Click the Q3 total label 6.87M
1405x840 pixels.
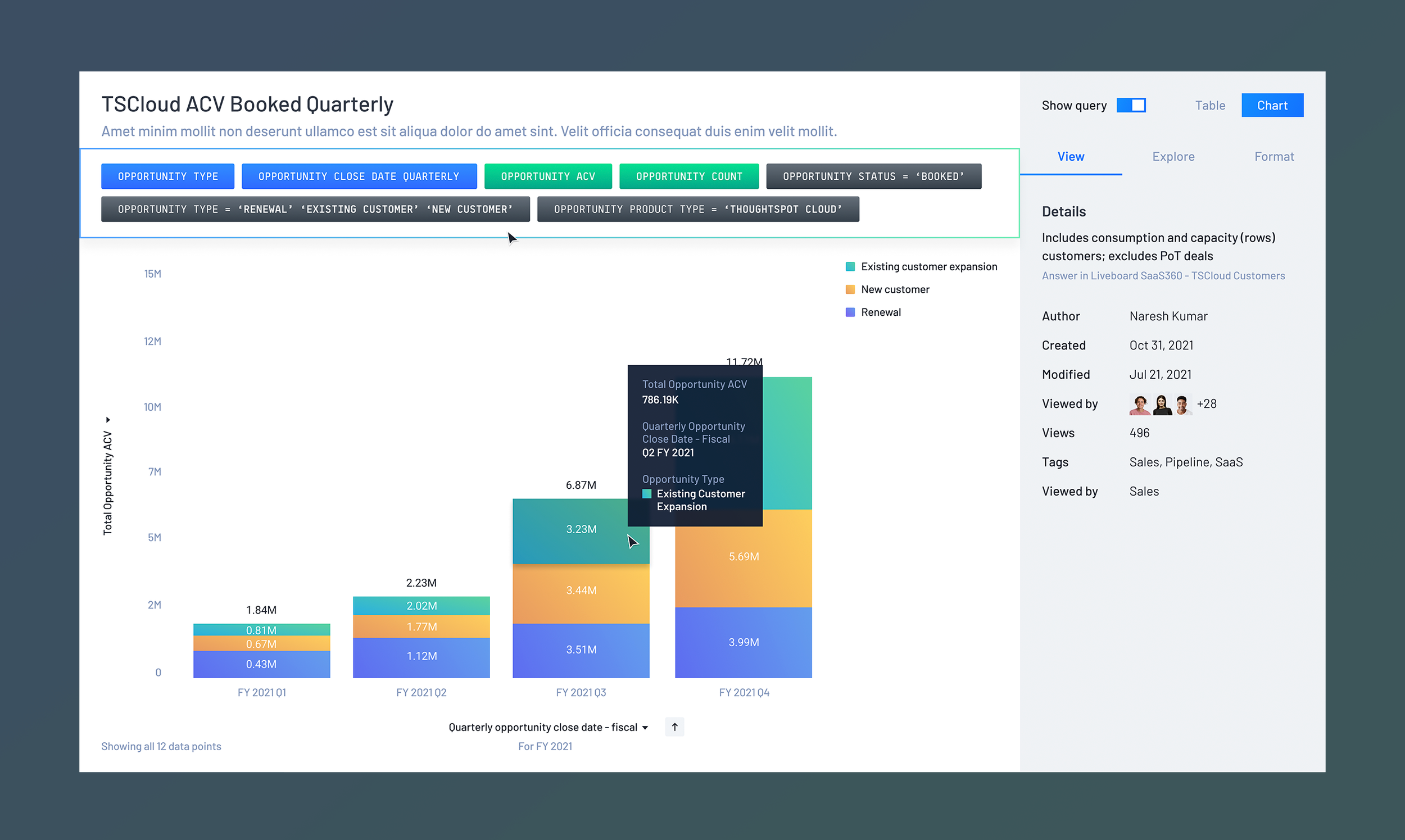(581, 485)
